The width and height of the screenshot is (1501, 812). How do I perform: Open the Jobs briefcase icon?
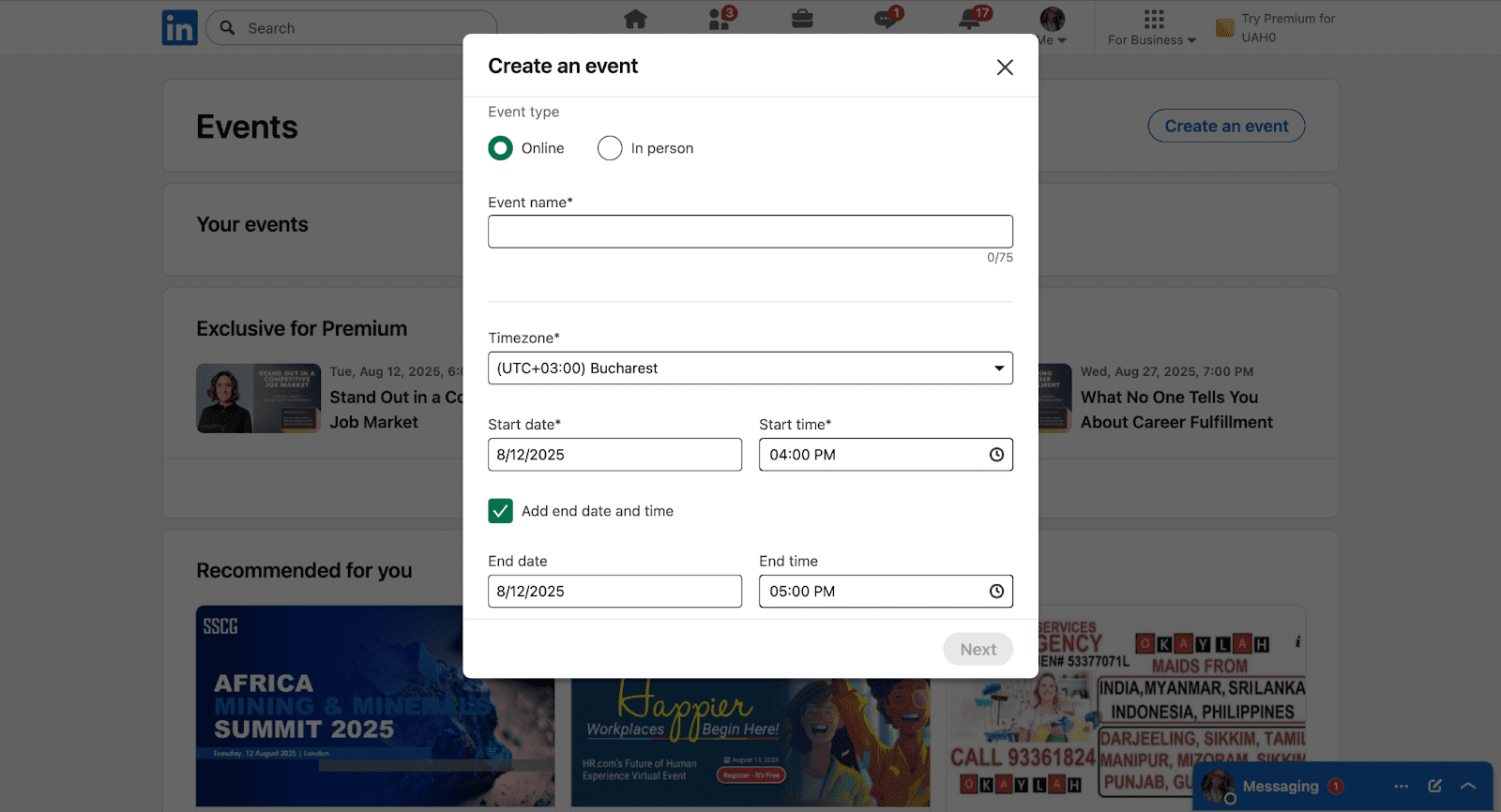coord(802,19)
